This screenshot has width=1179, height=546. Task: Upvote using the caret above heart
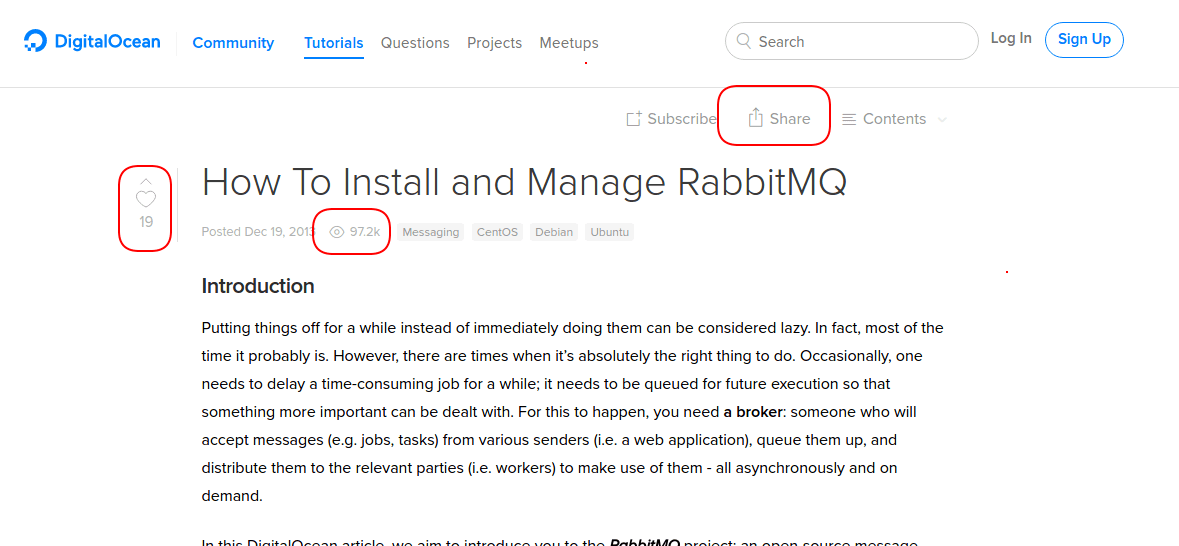146,181
